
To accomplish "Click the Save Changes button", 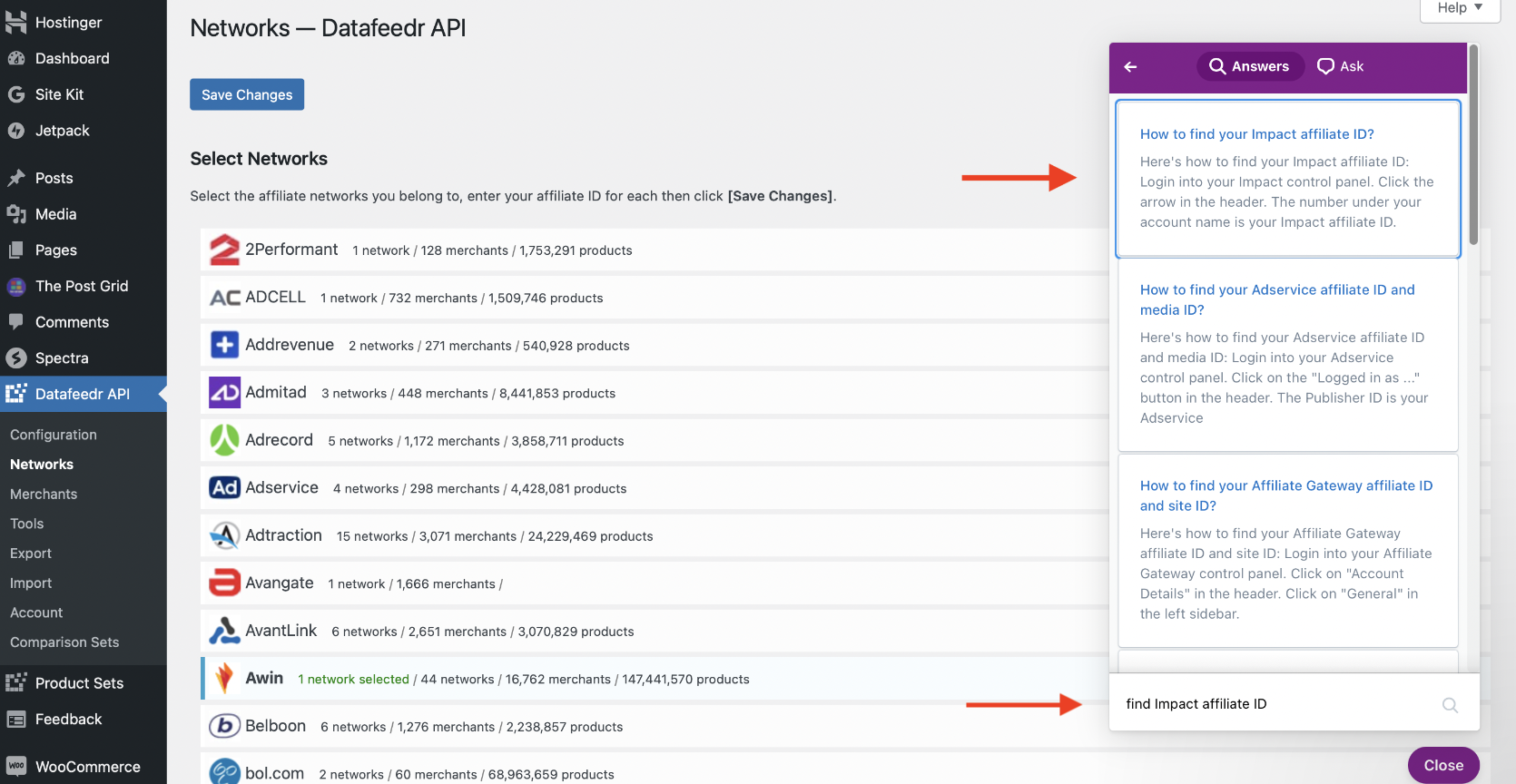I will [247, 94].
